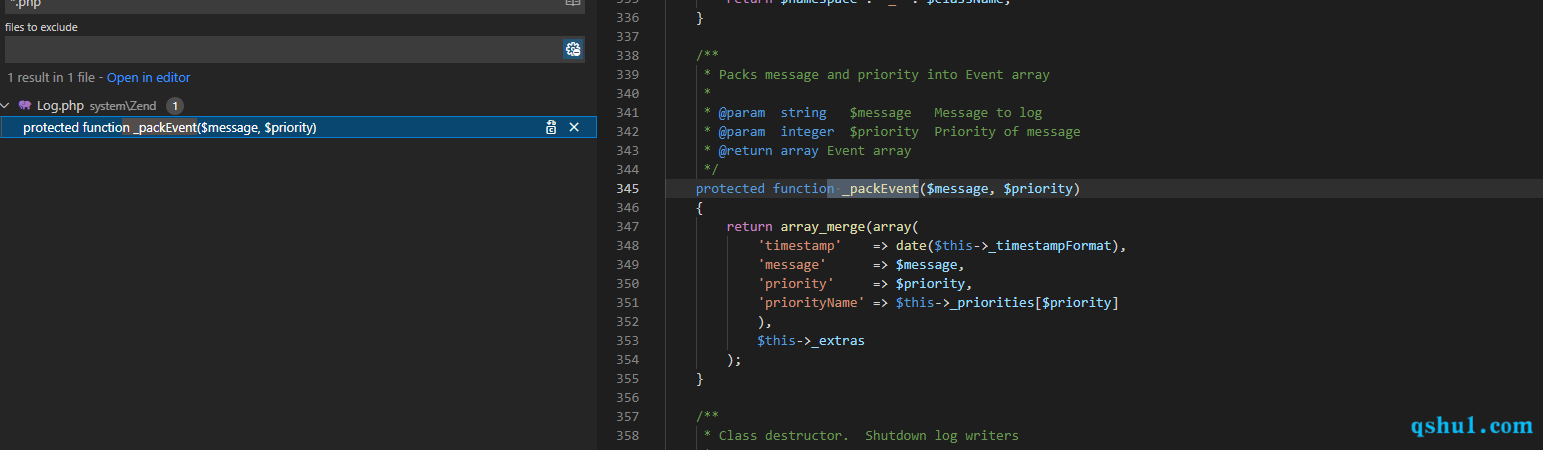Click the $priority parameter on line 345
The width and height of the screenshot is (1543, 450).
coord(1038,189)
